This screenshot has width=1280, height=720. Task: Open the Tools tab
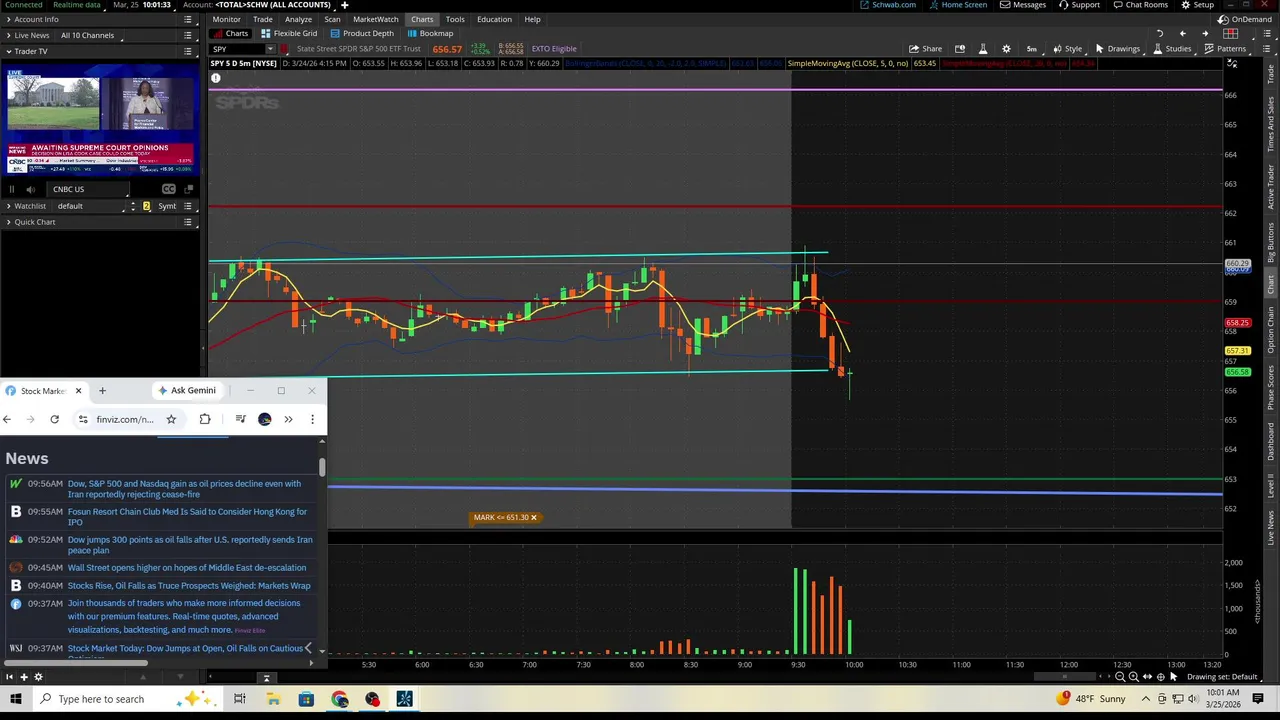tap(455, 19)
